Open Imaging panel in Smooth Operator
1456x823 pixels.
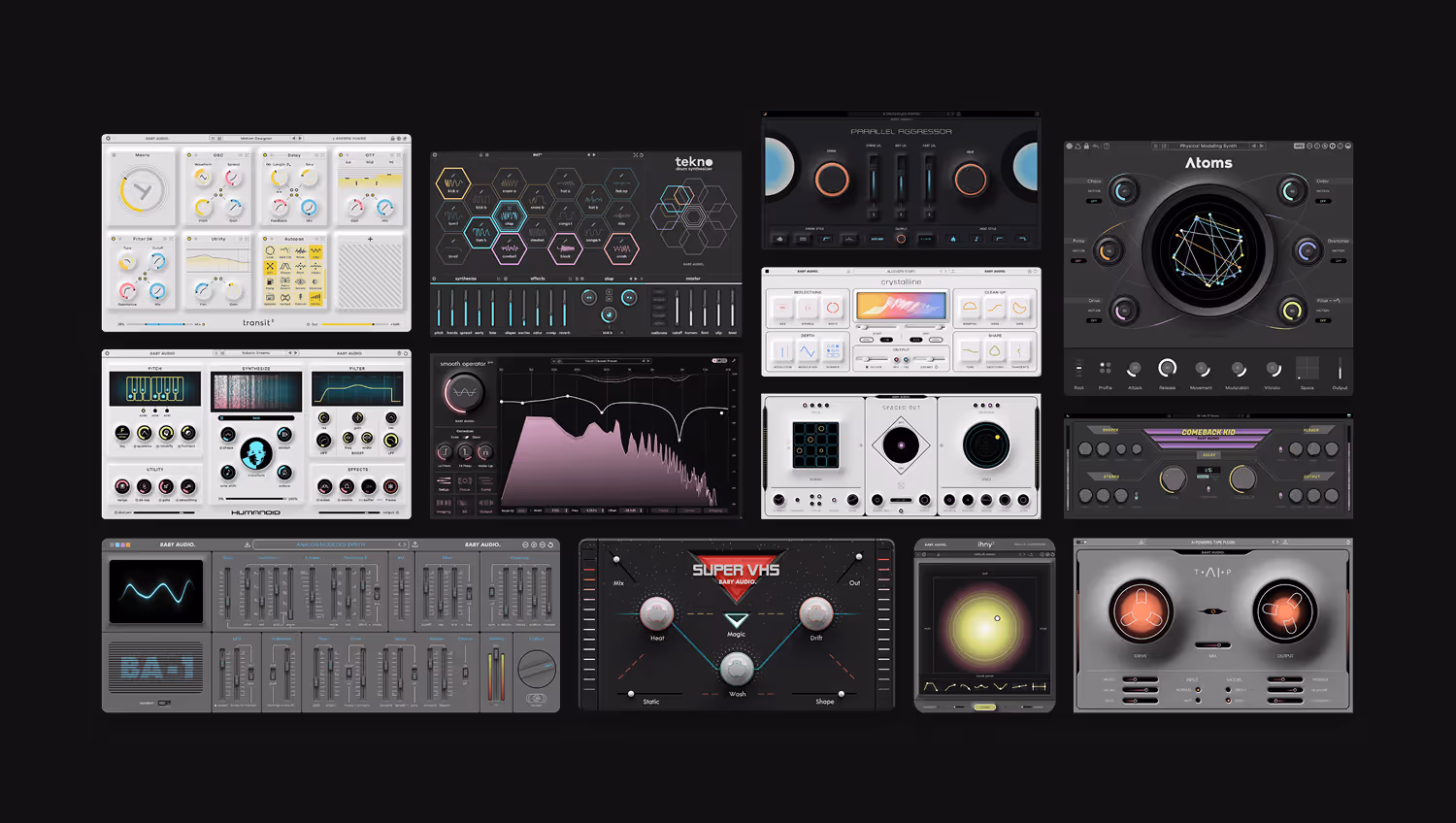(444, 505)
